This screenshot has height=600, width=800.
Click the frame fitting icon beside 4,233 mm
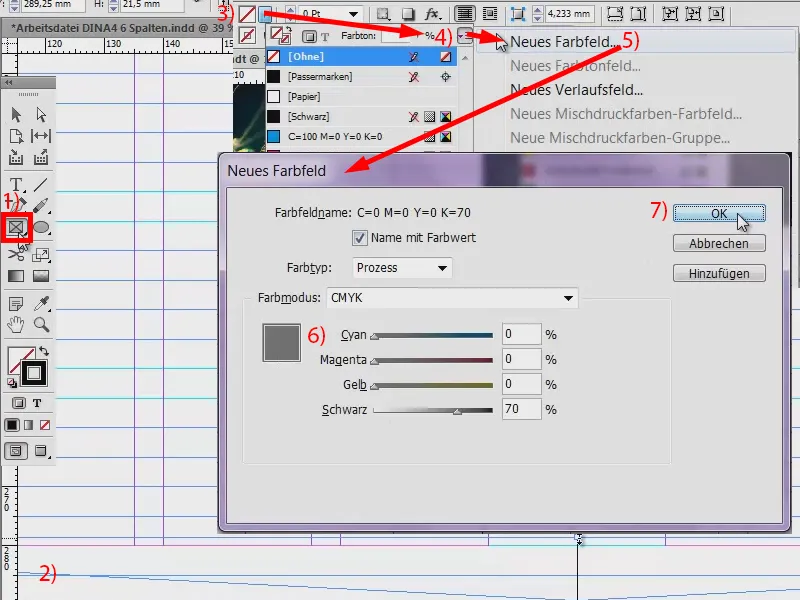[517, 14]
